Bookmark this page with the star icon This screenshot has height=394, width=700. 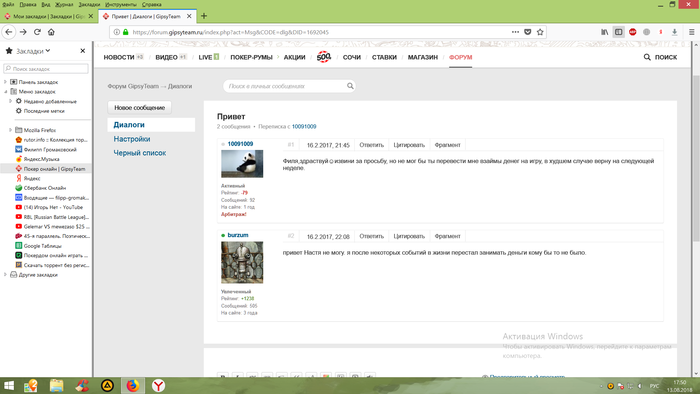pos(540,32)
